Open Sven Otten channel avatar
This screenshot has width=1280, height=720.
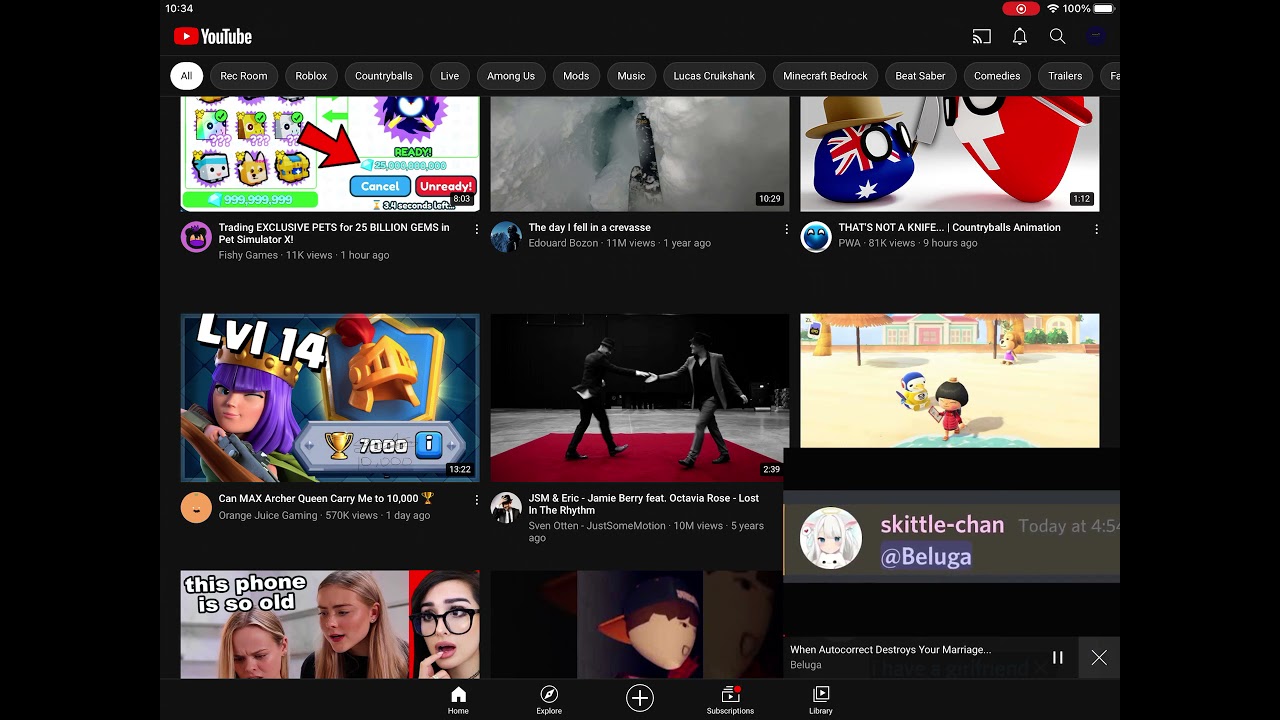coord(506,507)
